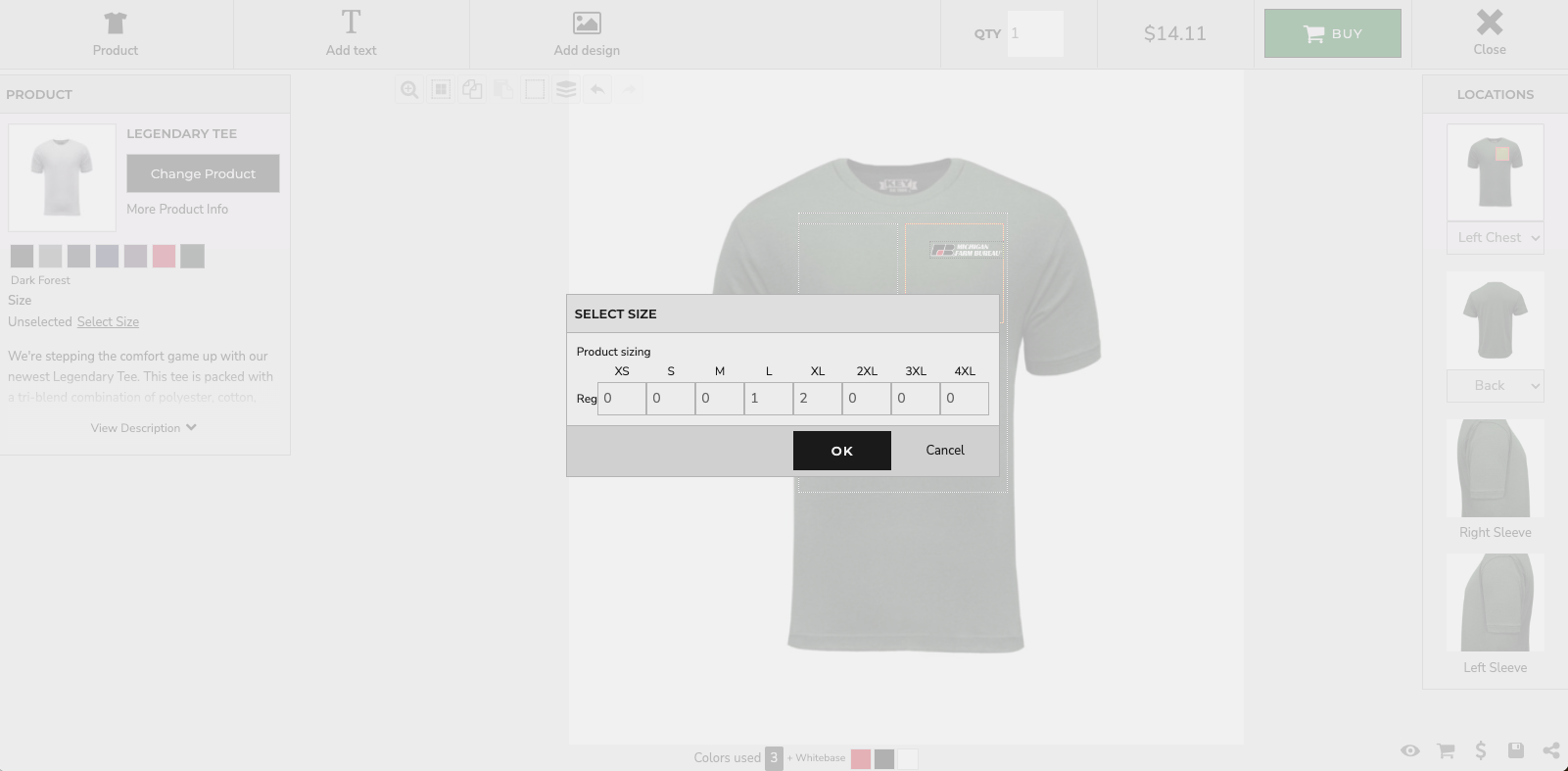Viewport: 1568px width, 771px height.
Task: Click the floppy disk save icon
Action: [1515, 750]
